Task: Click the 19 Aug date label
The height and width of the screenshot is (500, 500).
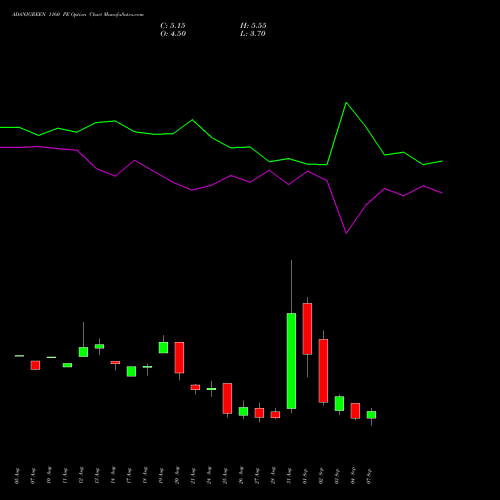Action: click(x=161, y=476)
